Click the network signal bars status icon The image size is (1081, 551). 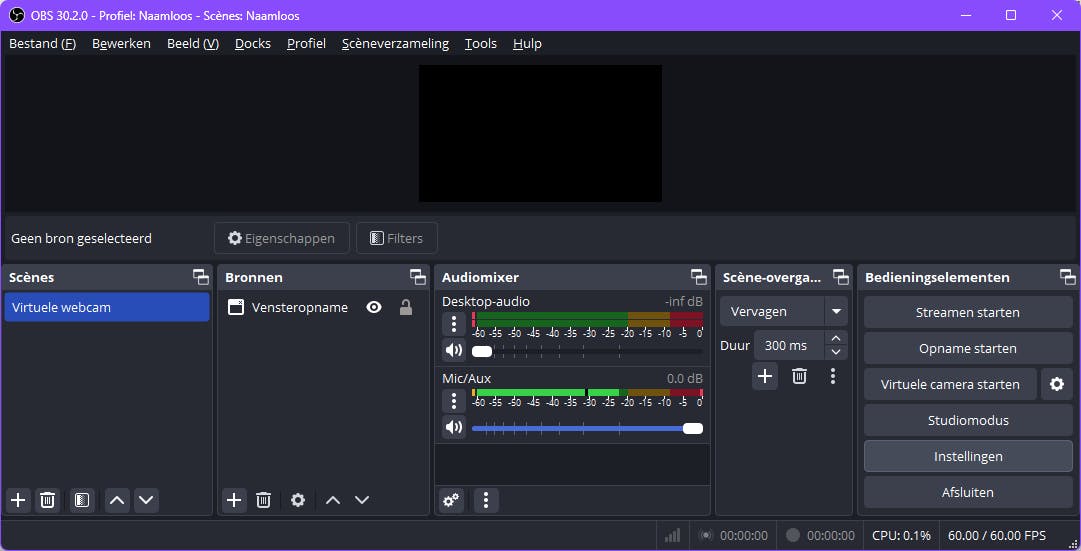click(x=672, y=535)
